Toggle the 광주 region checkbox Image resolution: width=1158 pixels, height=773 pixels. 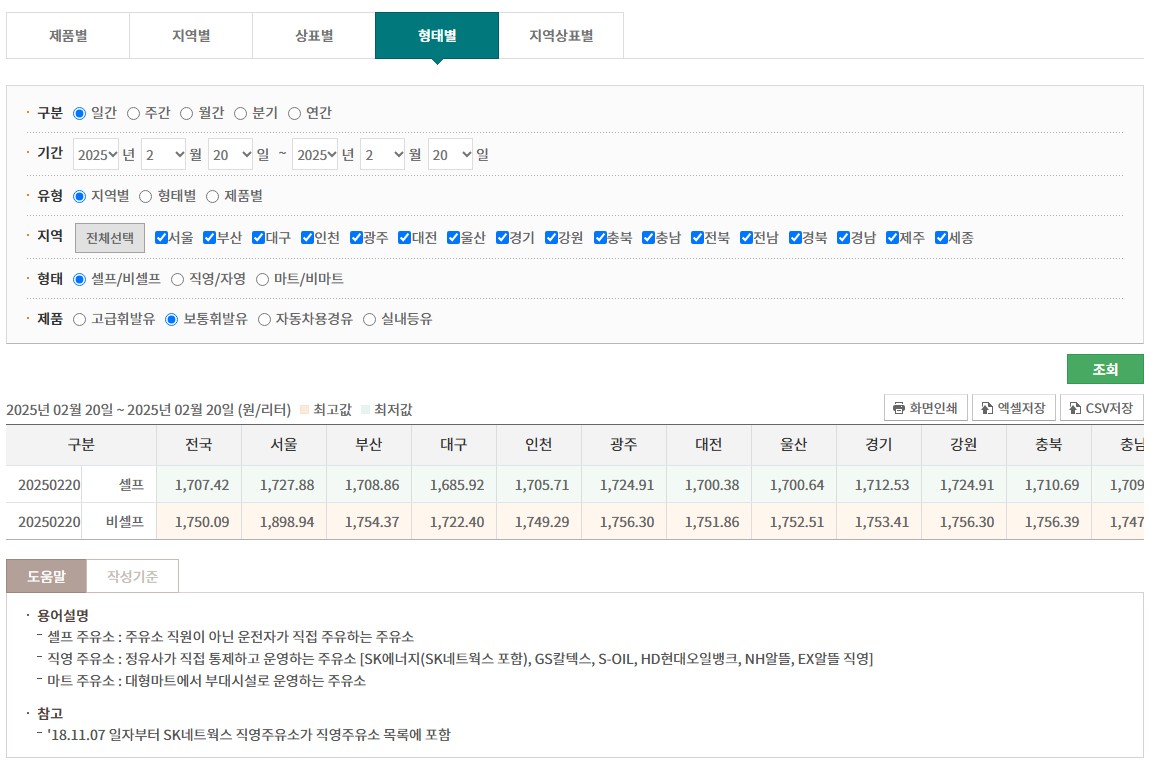click(x=356, y=238)
